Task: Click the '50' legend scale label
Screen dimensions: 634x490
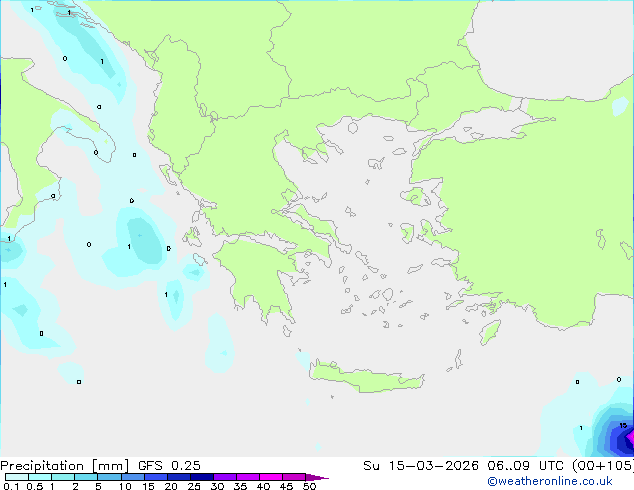Action: [x=309, y=486]
